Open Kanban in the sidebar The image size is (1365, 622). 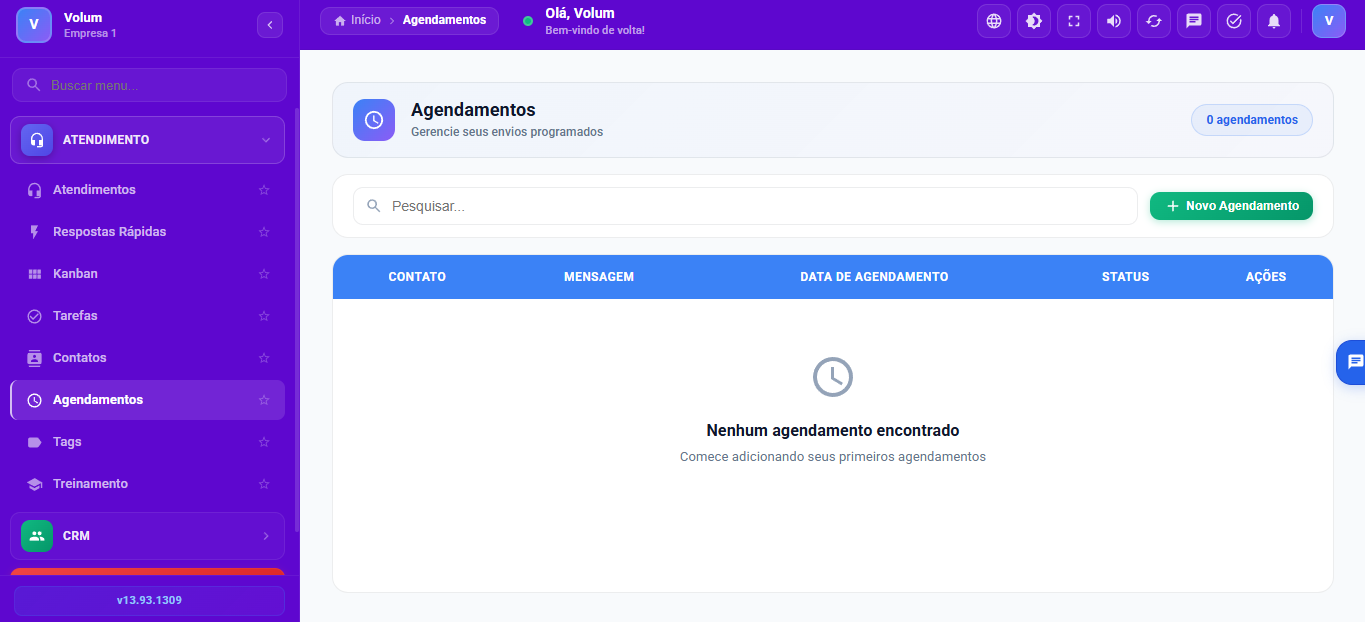pyautogui.click(x=147, y=274)
